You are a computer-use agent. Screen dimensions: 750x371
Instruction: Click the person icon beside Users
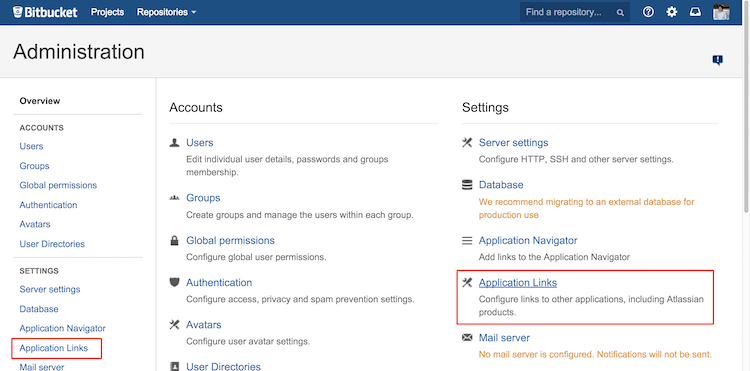pos(175,142)
